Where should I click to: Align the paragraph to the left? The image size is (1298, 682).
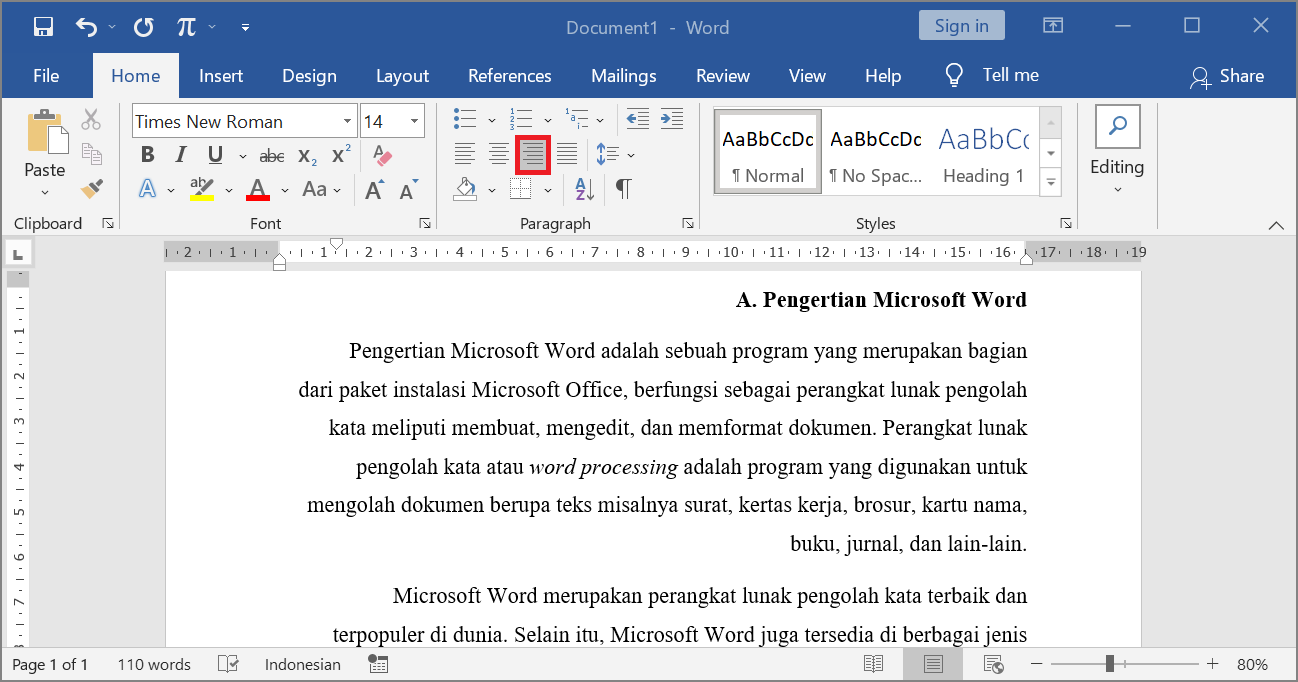click(465, 154)
